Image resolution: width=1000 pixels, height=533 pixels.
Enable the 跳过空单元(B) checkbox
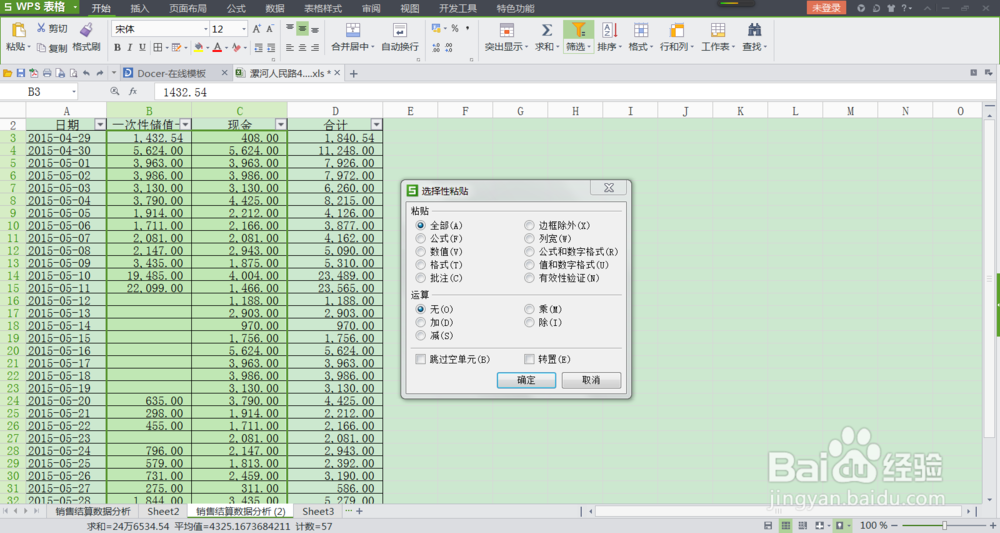point(420,359)
